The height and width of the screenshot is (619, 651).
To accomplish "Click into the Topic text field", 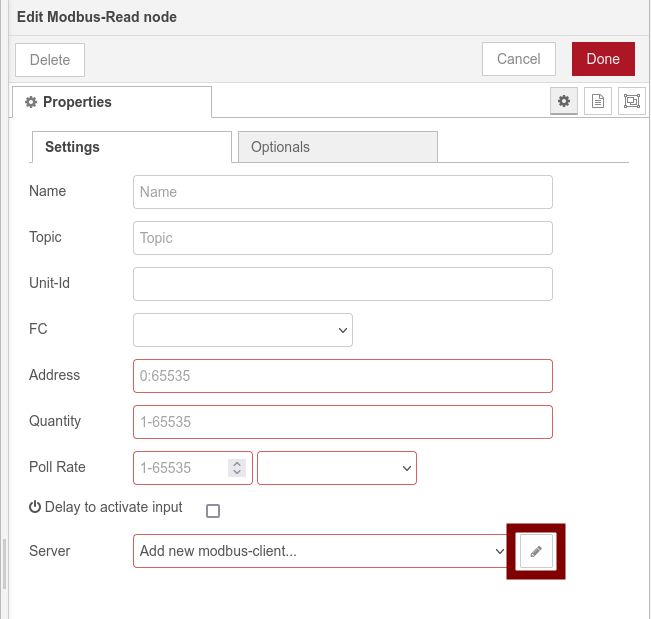I will tap(342, 238).
